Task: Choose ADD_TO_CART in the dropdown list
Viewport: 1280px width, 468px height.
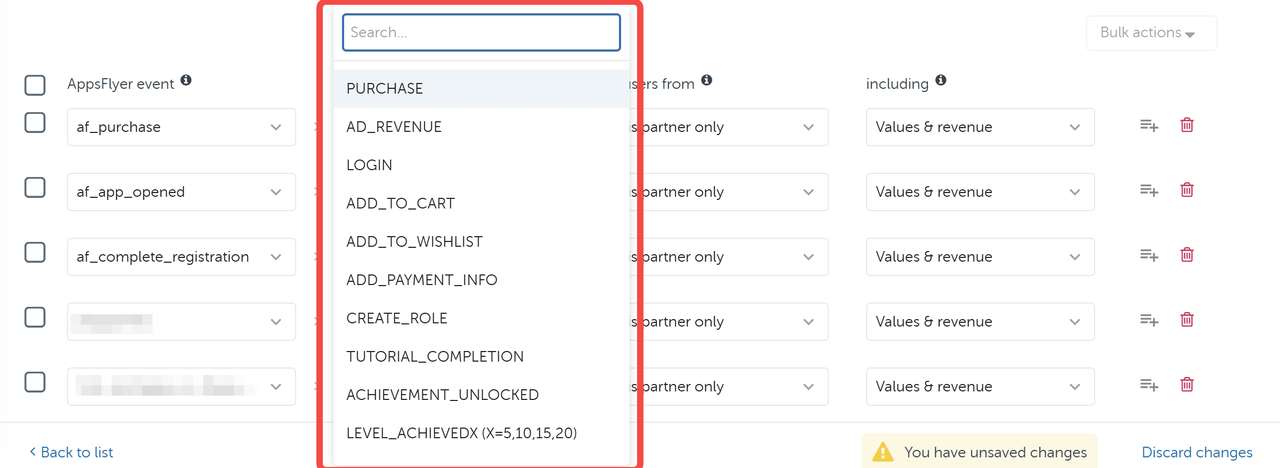Action: click(400, 203)
